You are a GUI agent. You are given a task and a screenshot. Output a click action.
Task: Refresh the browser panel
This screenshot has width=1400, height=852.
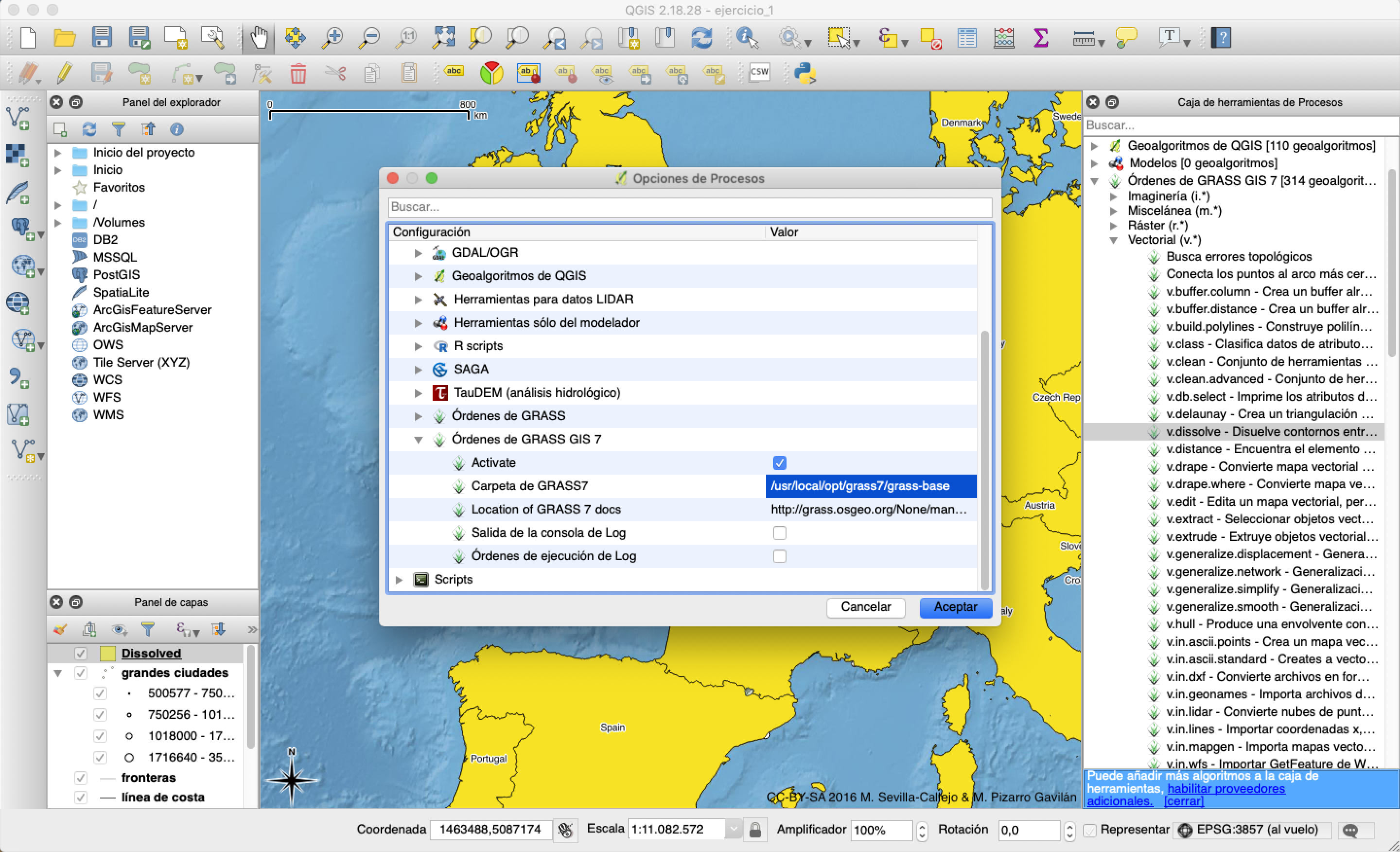(x=89, y=129)
